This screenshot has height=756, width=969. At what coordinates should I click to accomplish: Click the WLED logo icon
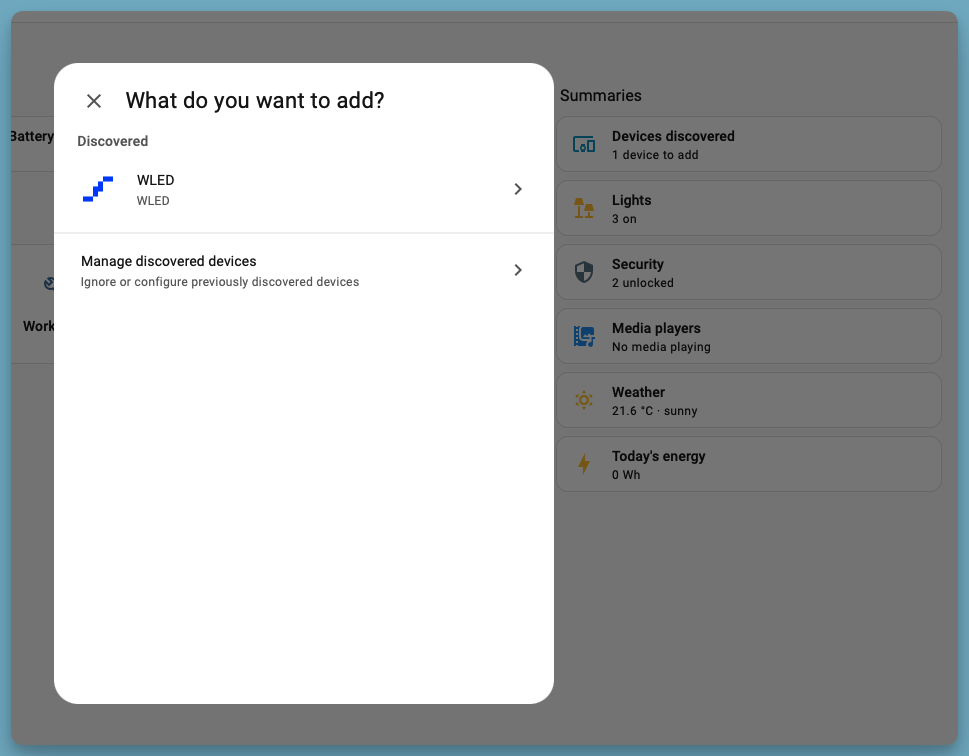pos(97,189)
